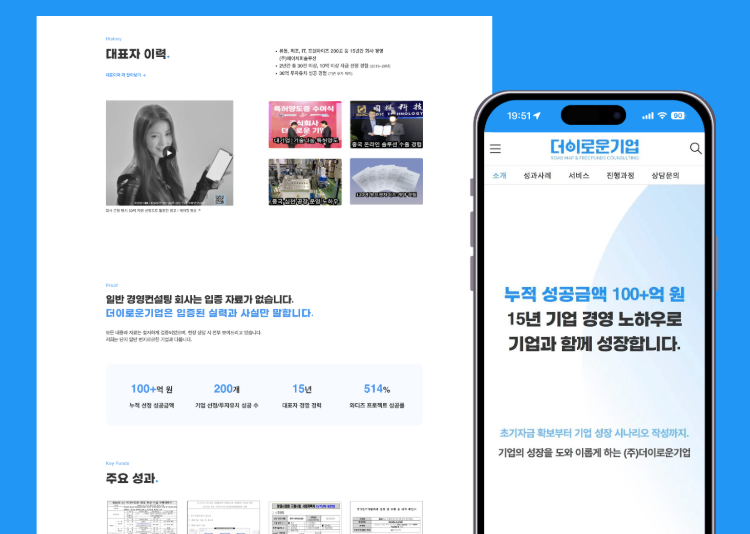750x534 pixels.
Task: Open the 특허양도증 수여식 thumbnail
Action: point(305,124)
